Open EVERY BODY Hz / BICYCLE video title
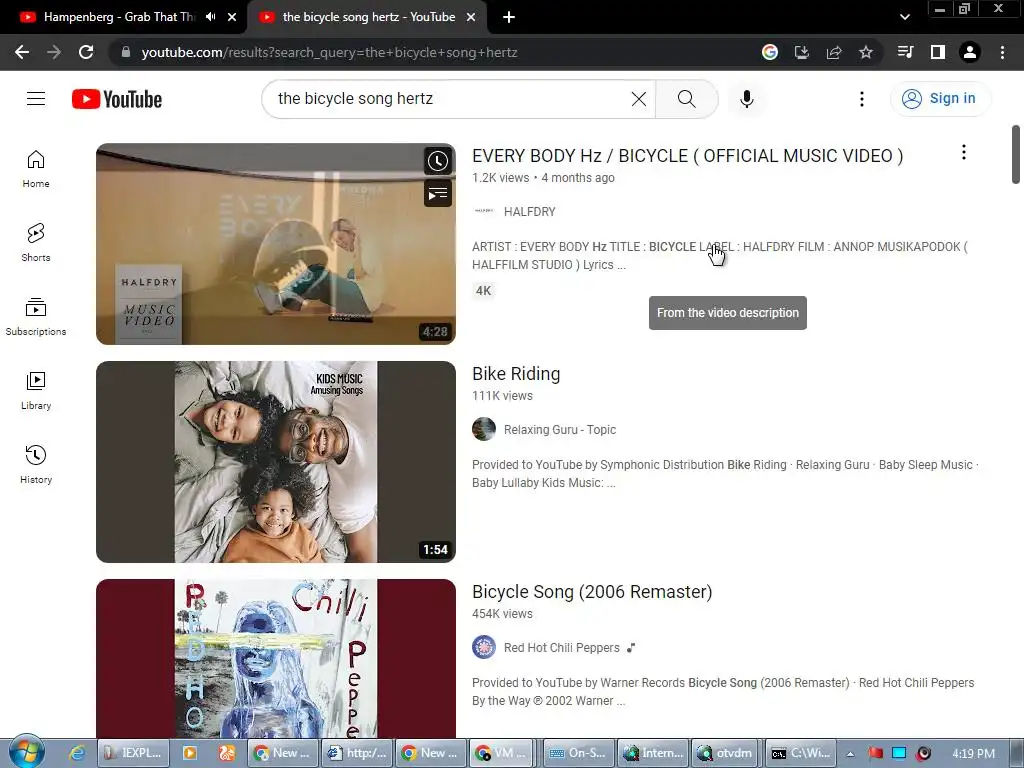 (x=688, y=155)
